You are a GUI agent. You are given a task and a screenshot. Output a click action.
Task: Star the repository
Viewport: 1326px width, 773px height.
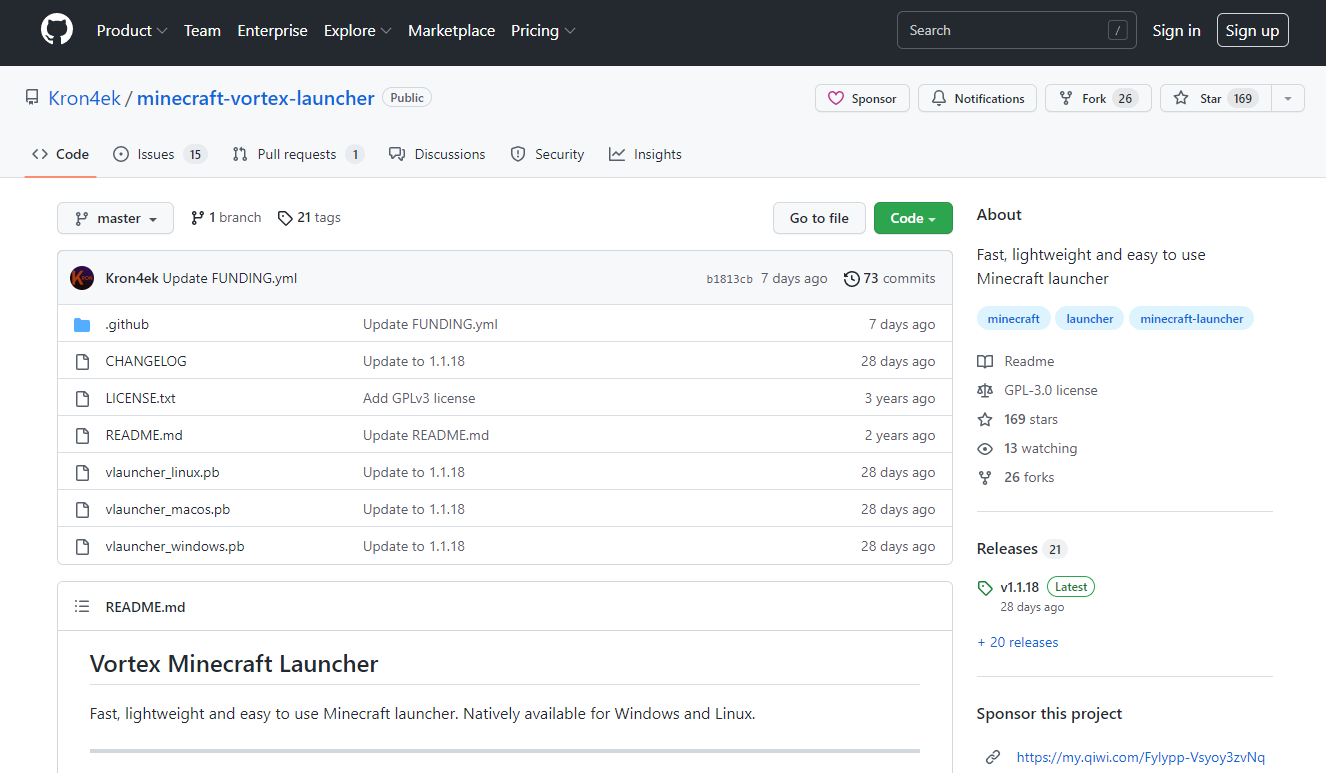tap(1216, 98)
